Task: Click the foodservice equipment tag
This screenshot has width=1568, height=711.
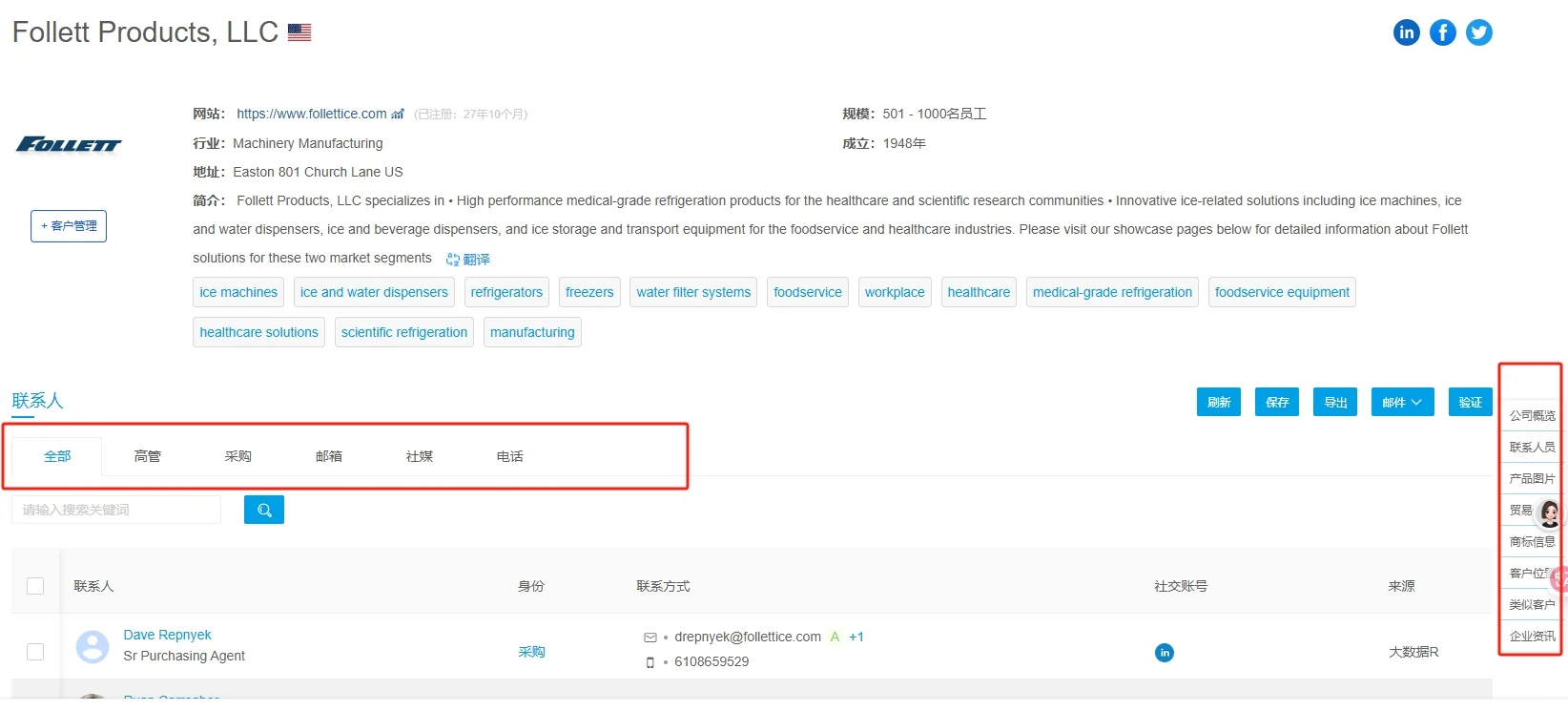Action: (1282, 292)
